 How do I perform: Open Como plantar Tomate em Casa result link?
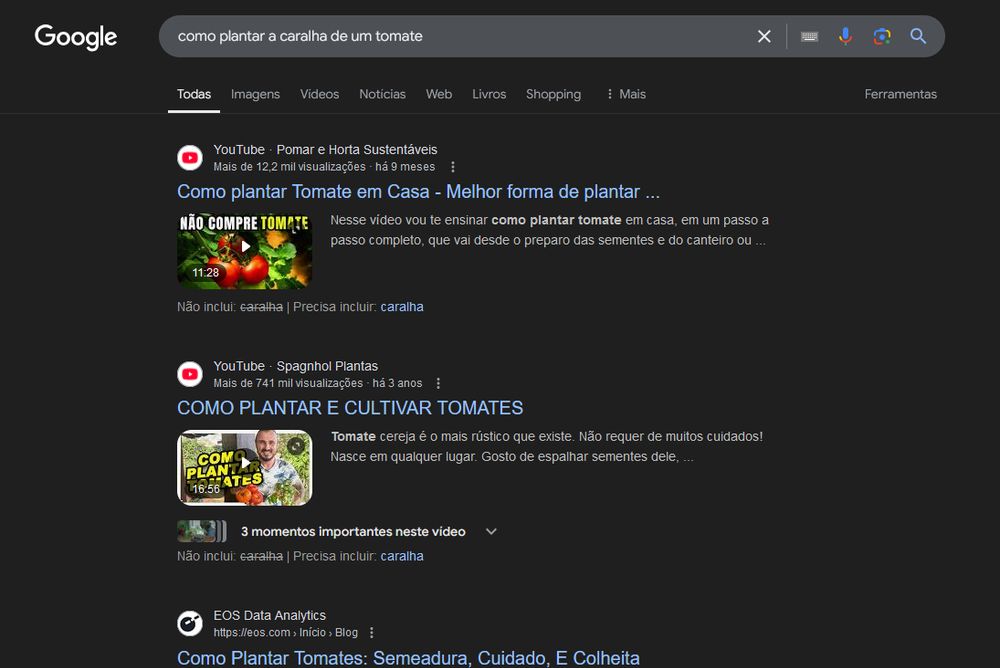(418, 191)
